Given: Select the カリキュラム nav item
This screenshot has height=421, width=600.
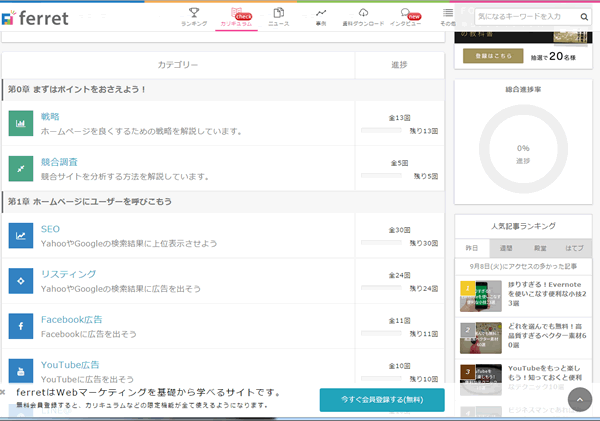Looking at the screenshot, I should tap(236, 17).
